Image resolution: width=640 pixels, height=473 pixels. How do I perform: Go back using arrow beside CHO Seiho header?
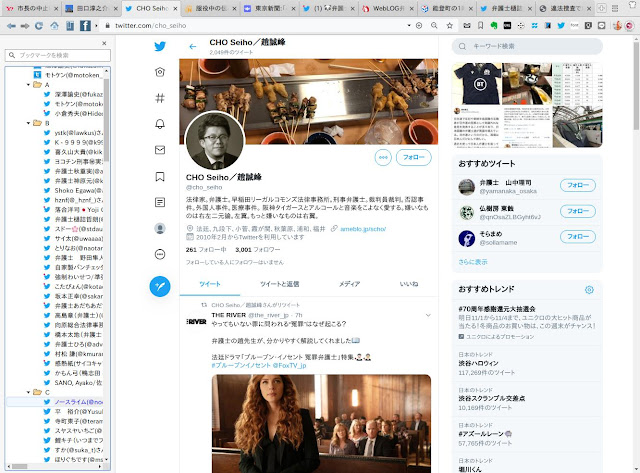pos(193,47)
